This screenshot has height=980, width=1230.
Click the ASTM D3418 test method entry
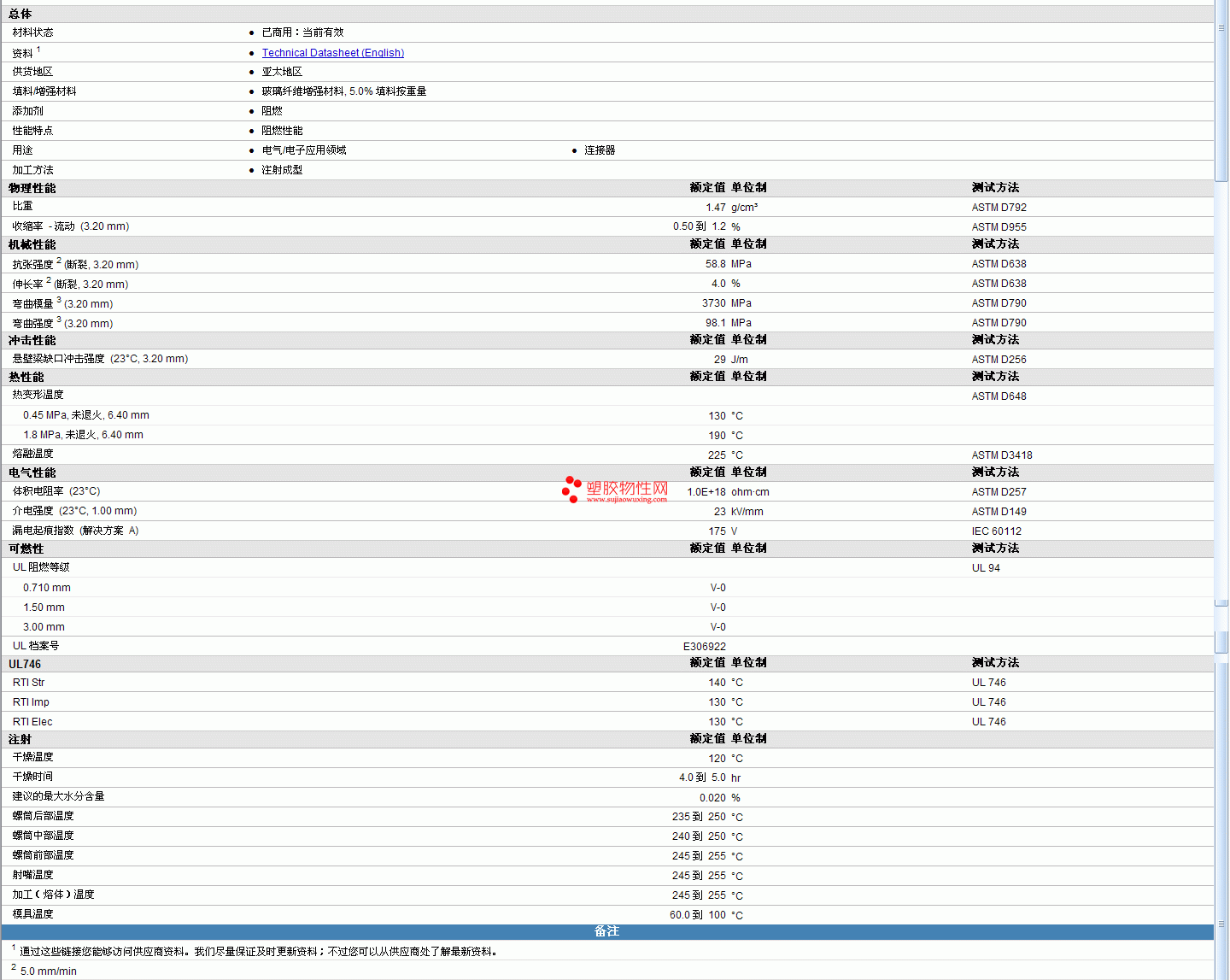pyautogui.click(x=1002, y=455)
